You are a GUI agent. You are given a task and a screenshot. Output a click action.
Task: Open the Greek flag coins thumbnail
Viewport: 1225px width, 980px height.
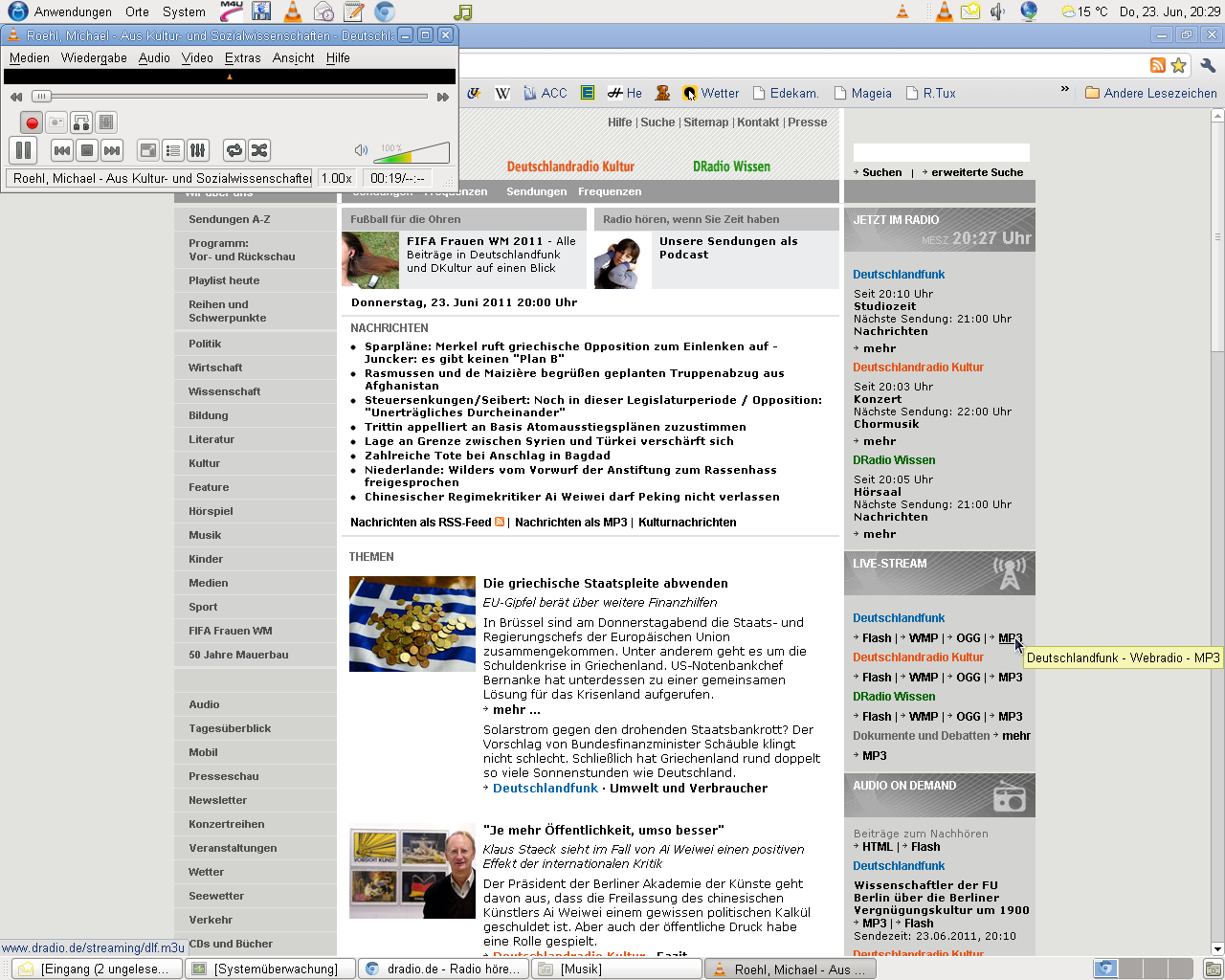pyautogui.click(x=412, y=624)
